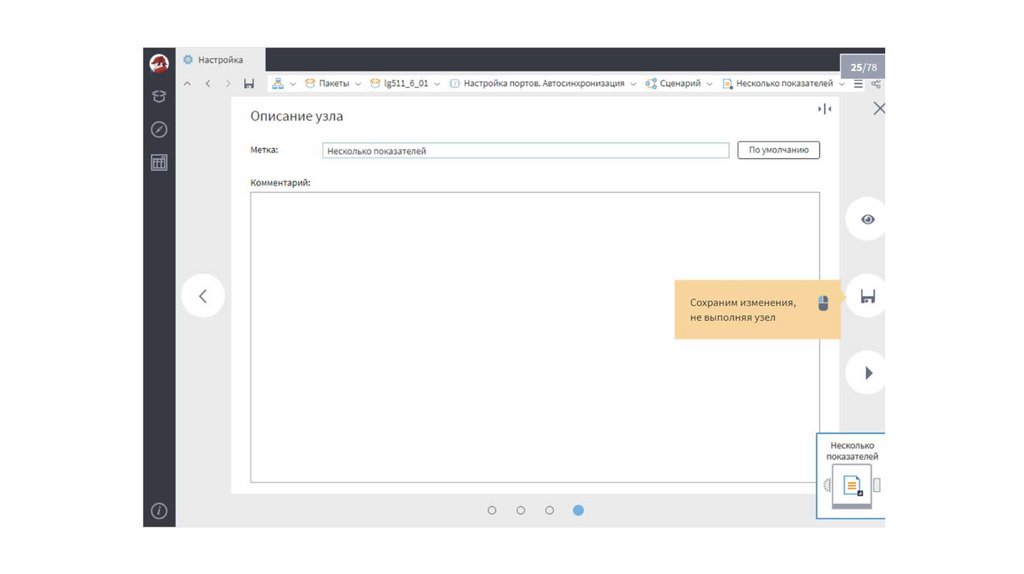The width and height of the screenshot is (1024, 574).
Task: Click the share icon in the breadcrumb bar
Action: coord(876,84)
